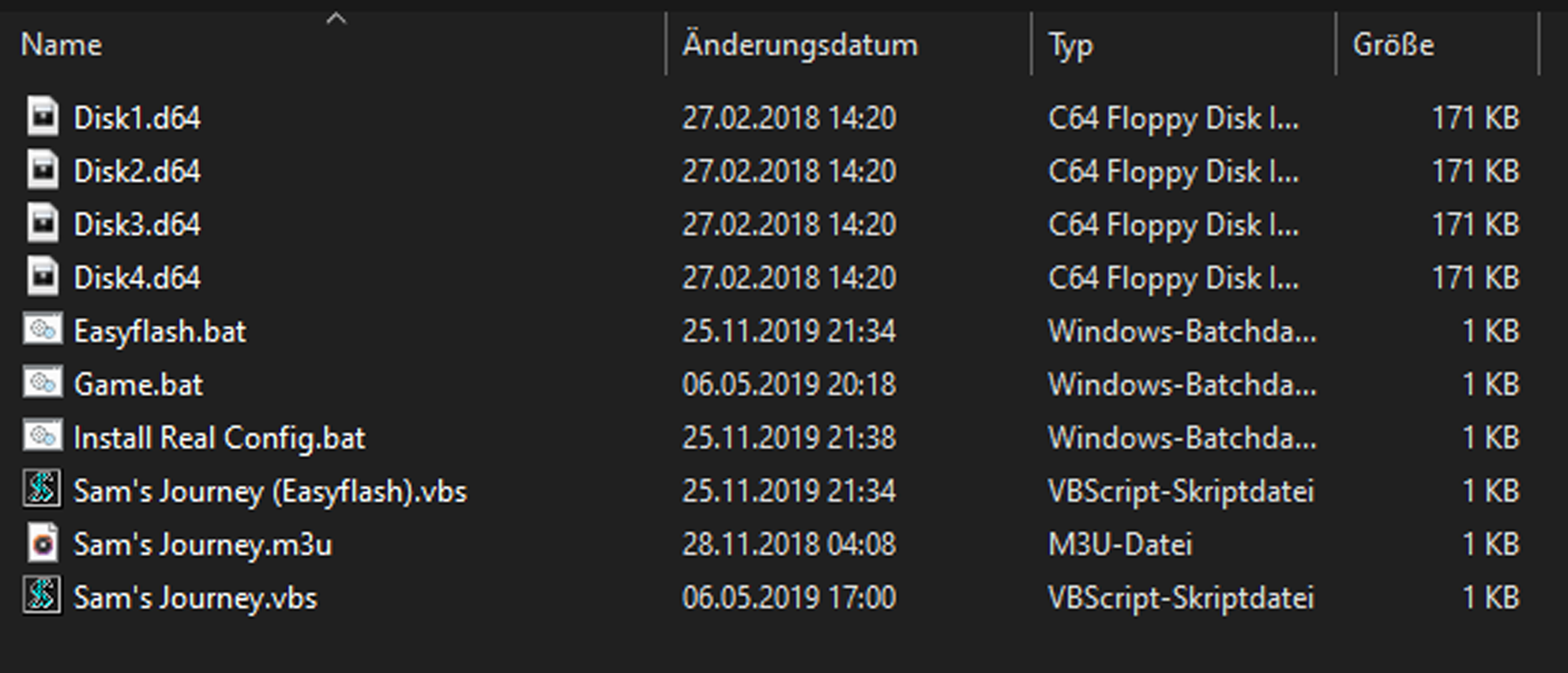Image resolution: width=1568 pixels, height=673 pixels.
Task: Sort files by Name column header
Action: pos(62,45)
